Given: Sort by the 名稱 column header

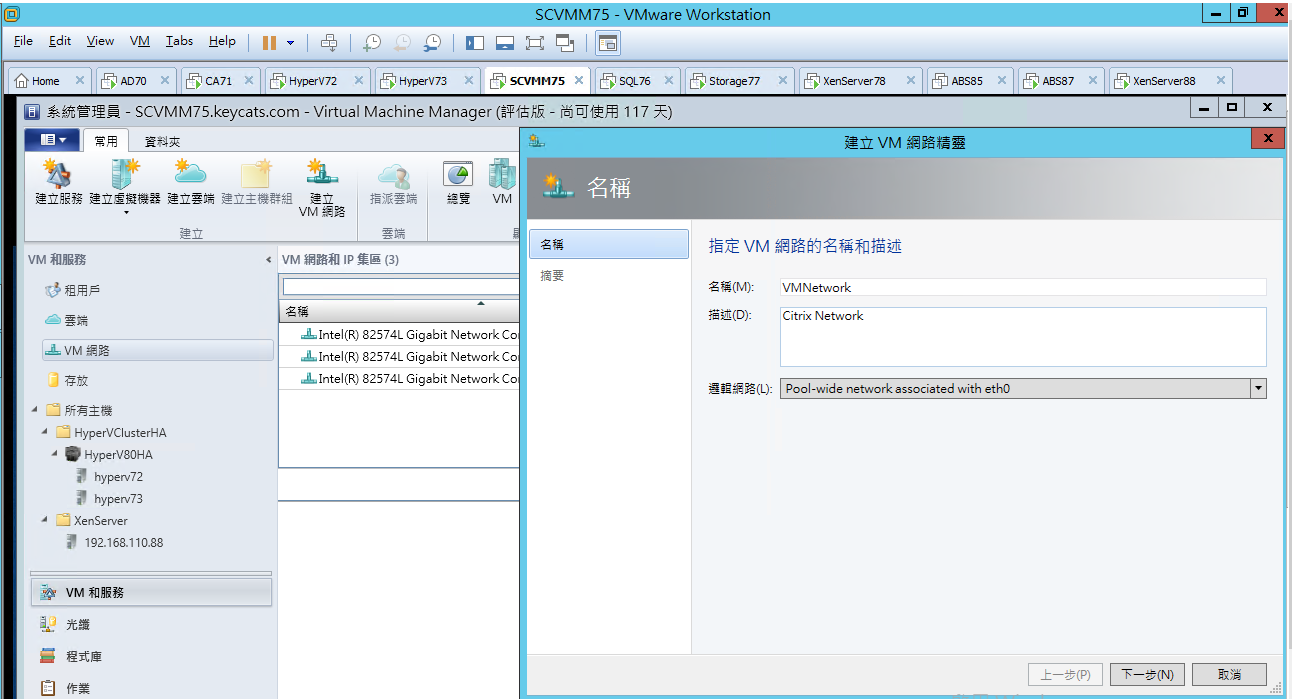Looking at the screenshot, I should (400, 311).
